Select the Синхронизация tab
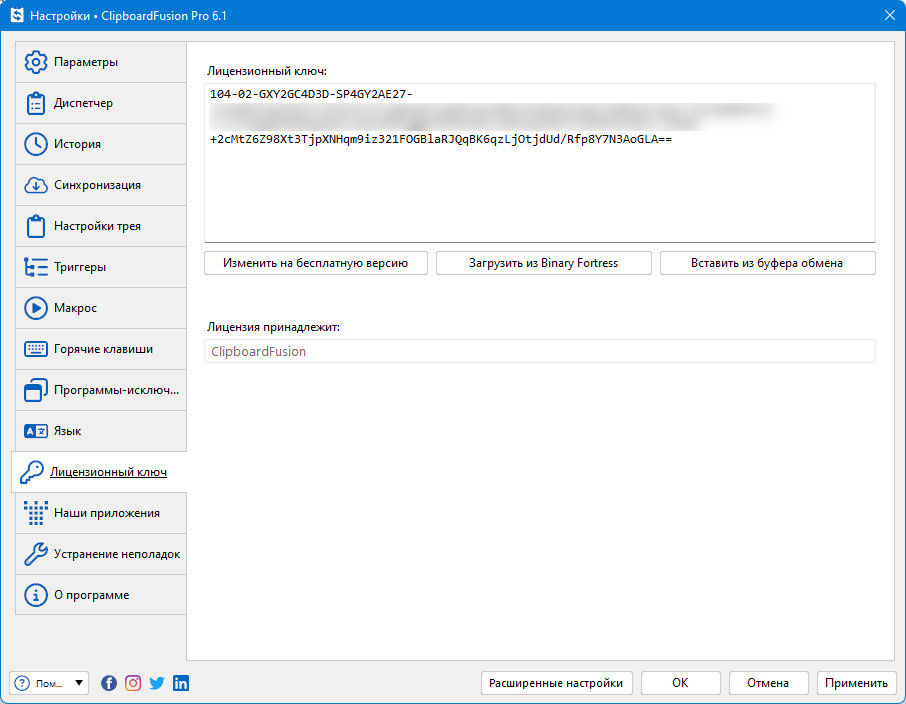Screen dimensions: 906x704 click(x=101, y=185)
